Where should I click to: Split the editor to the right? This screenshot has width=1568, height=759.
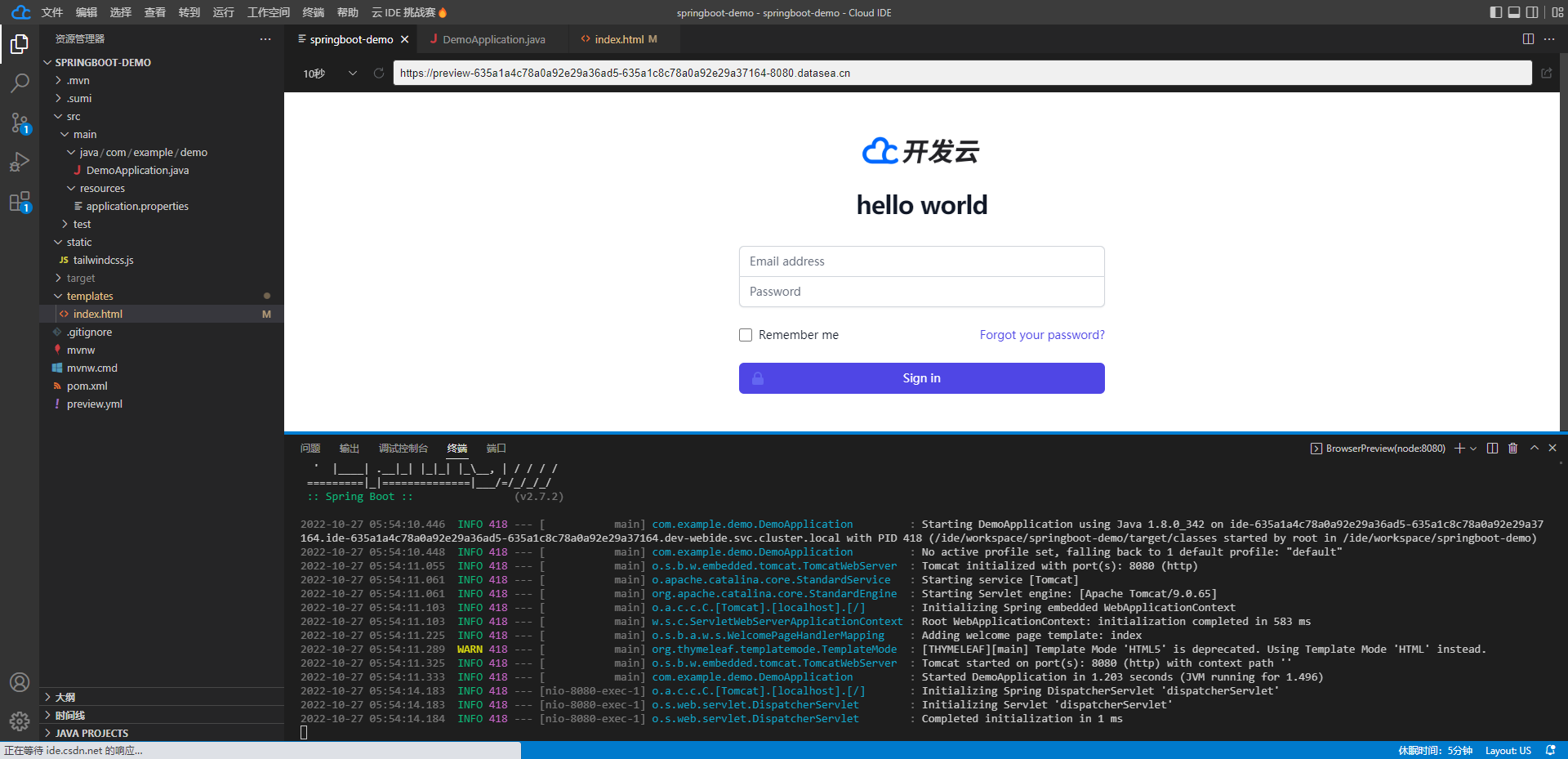coord(1528,39)
